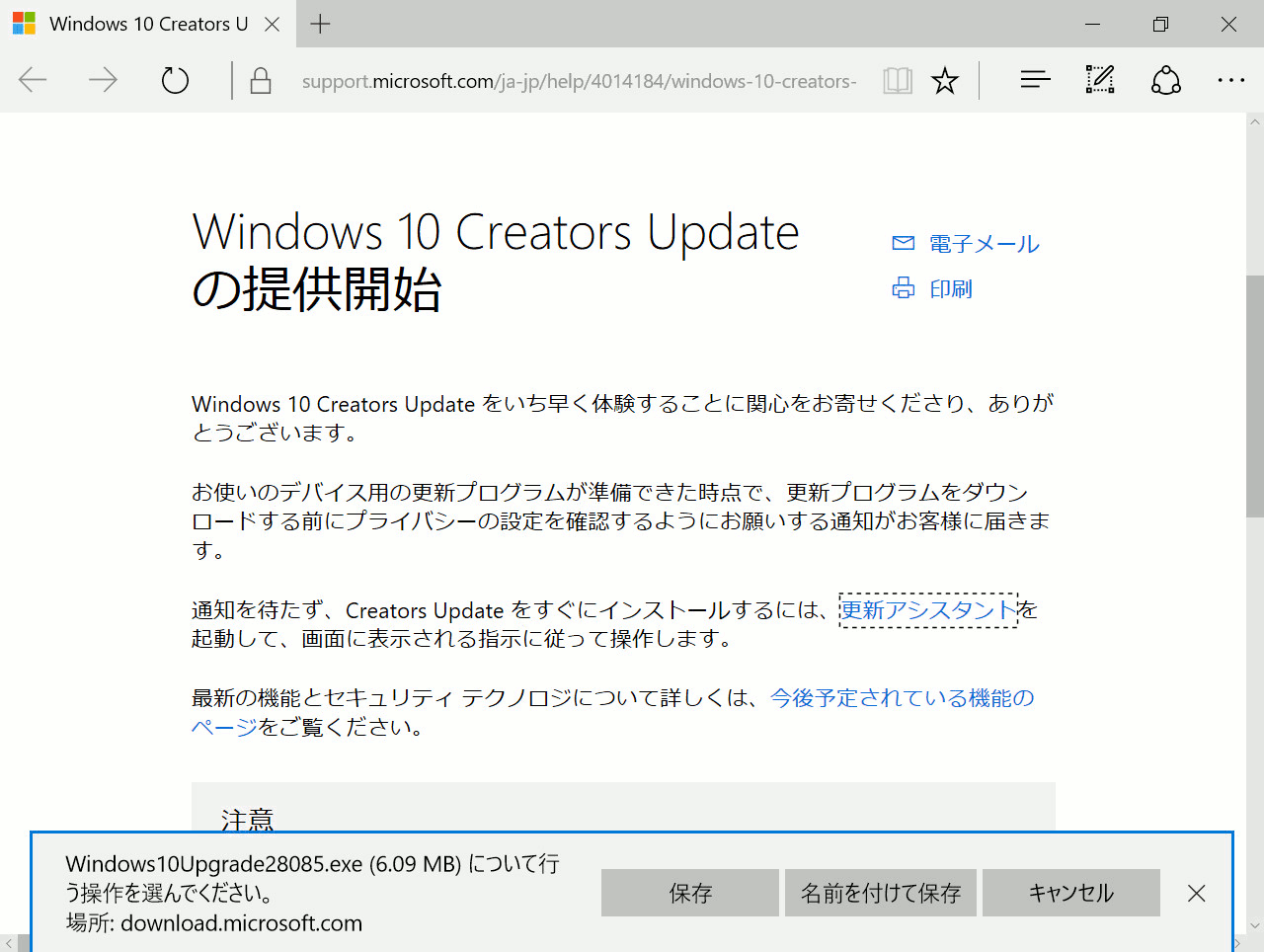
Task: Click the Windows10Upgrade28085.exe file name text
Action: pos(214,864)
